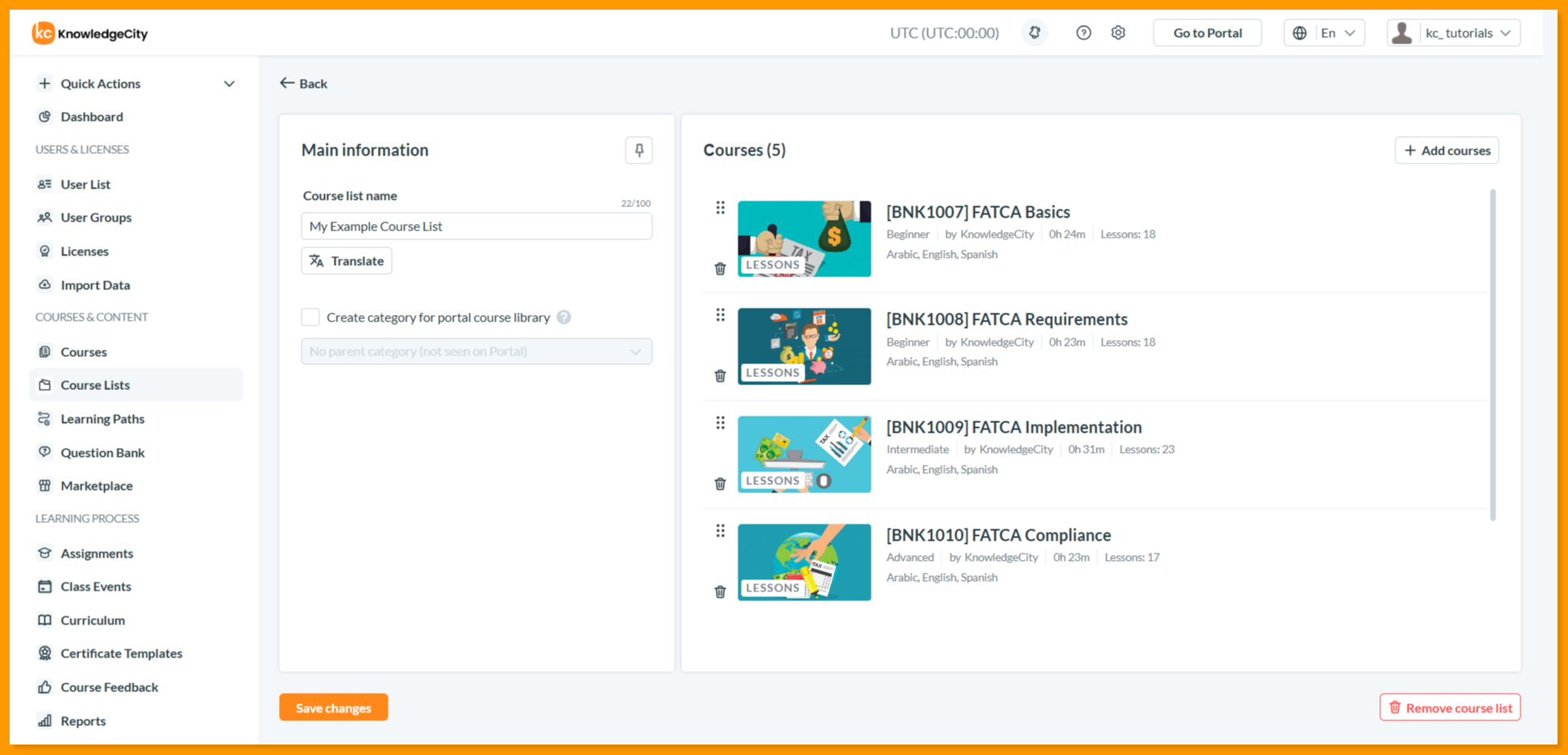Open the settings gear icon
This screenshot has width=1568, height=755.
1118,33
